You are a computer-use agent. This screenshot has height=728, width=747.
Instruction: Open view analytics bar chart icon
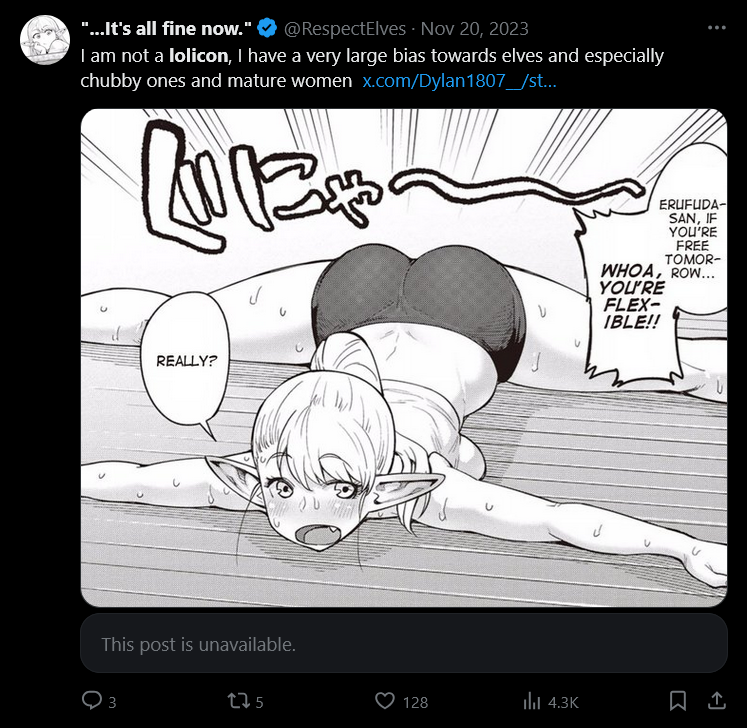[x=531, y=701]
